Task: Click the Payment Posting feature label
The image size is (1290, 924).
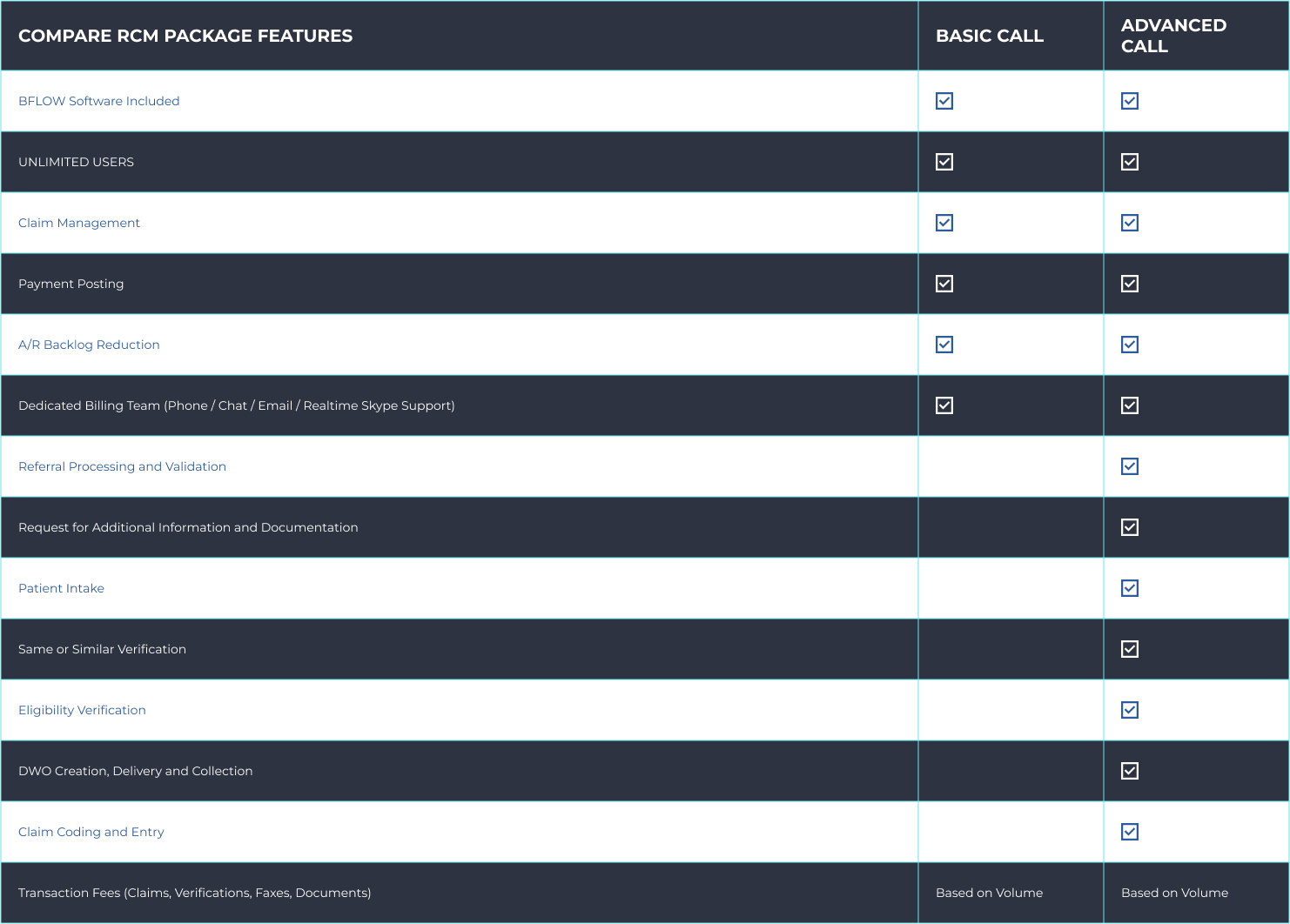Action: (71, 284)
